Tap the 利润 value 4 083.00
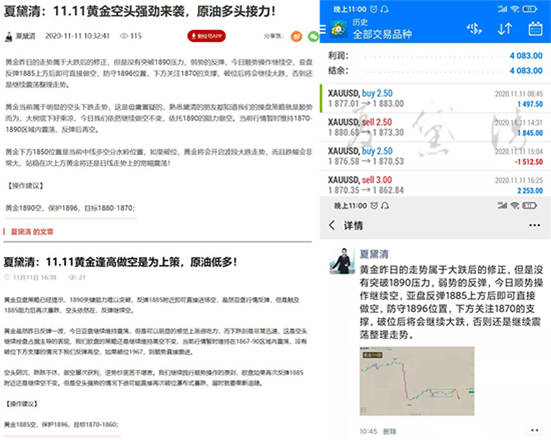Screen dimensions: 551x440 click(526, 56)
